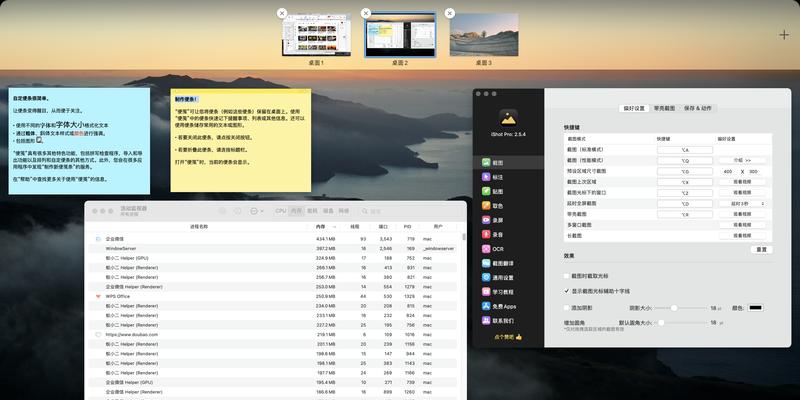
Task: Click the info icon in Activity Monitor toolbar
Action: coord(237,211)
